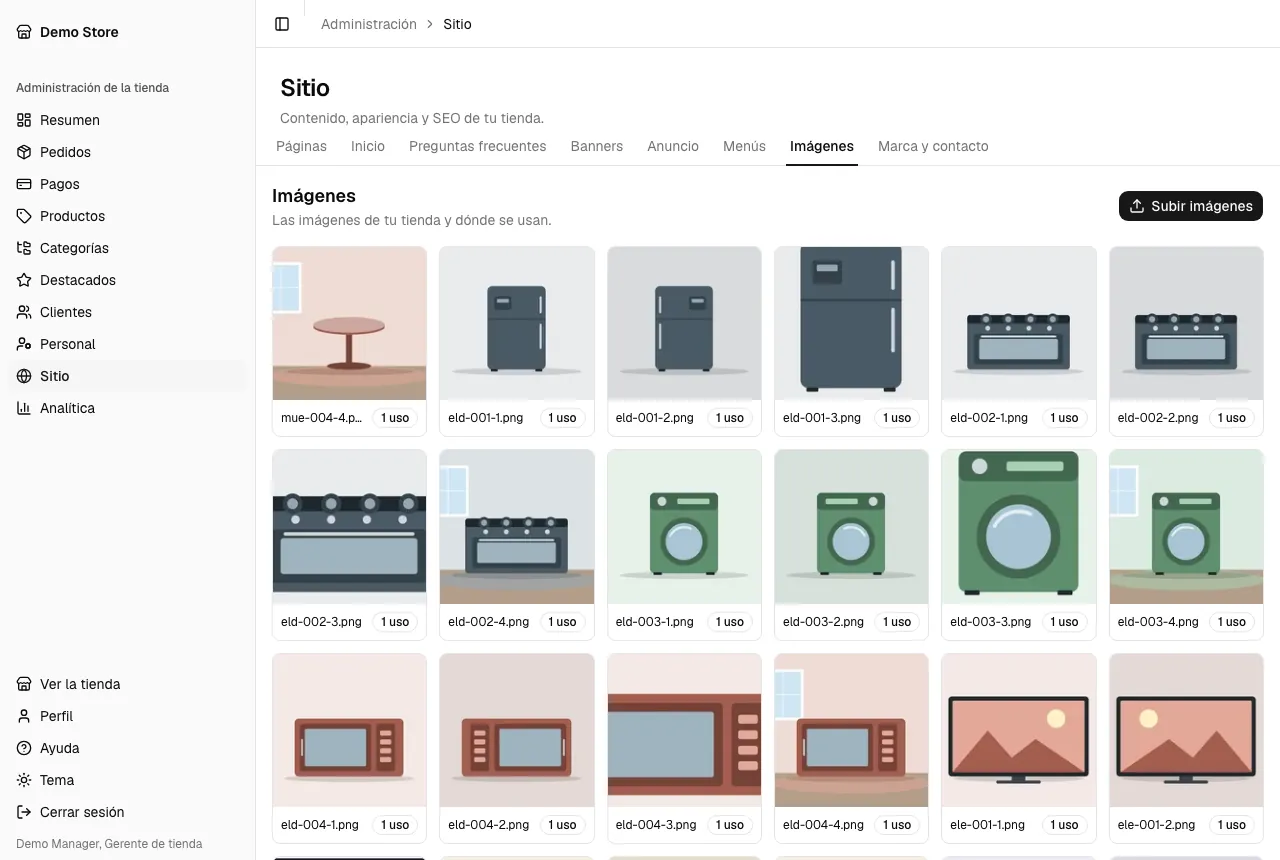Select the Preguntas frecuentes tab
The height and width of the screenshot is (860, 1280).
click(x=478, y=146)
